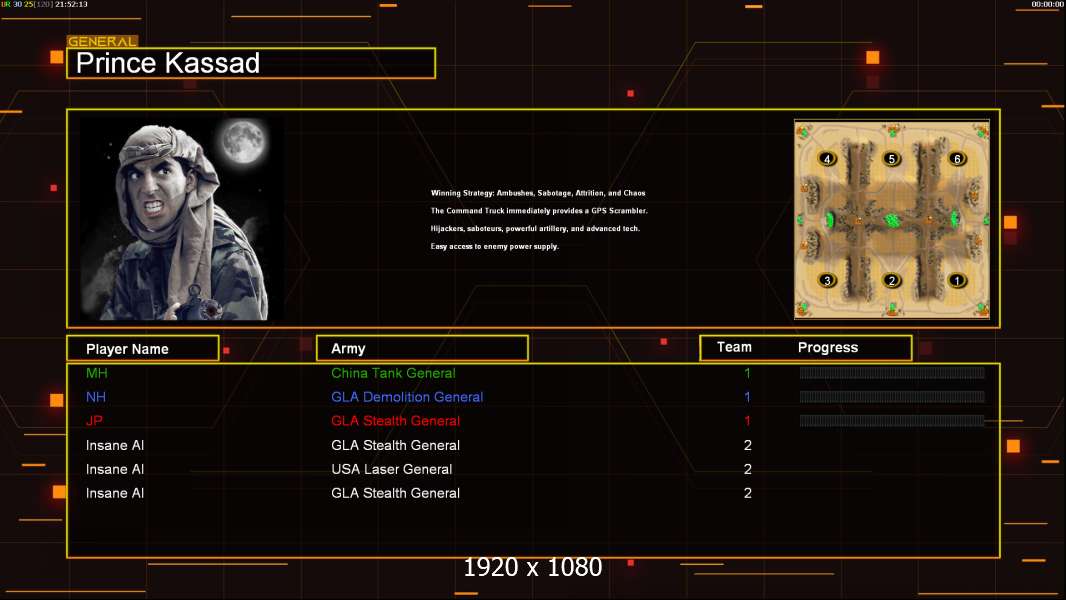The image size is (1066, 600).
Task: Click the center green supply area on minimap
Action: tap(892, 219)
